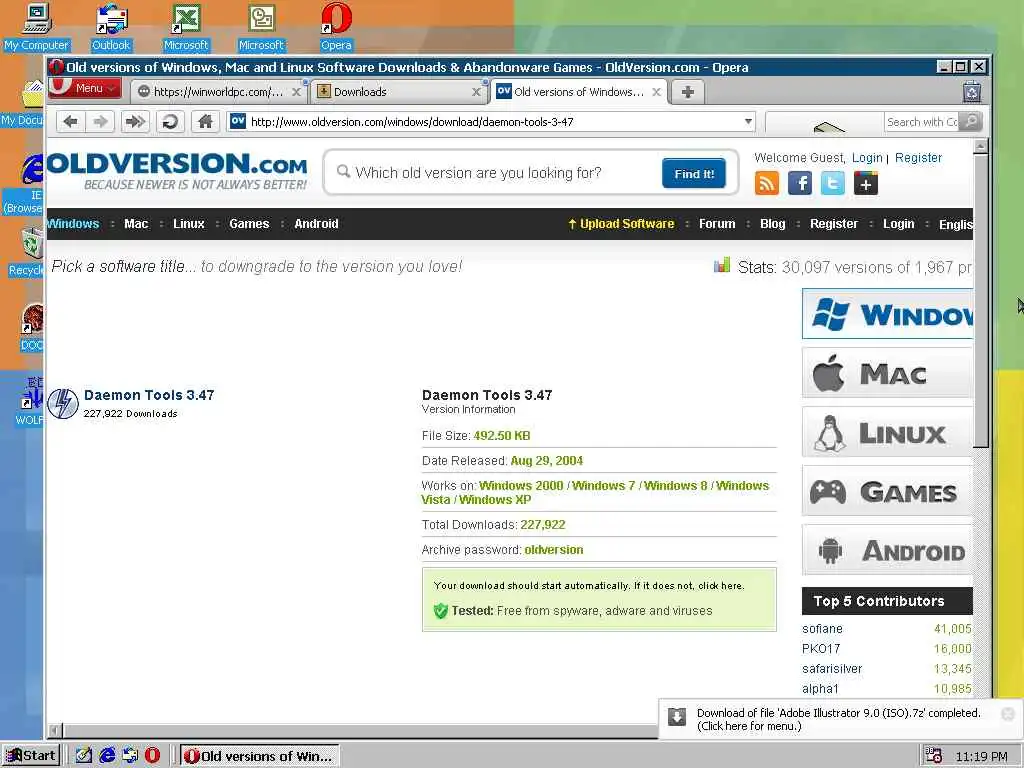This screenshot has width=1024, height=768.
Task: Click the Windows 7 compatibility link
Action: (x=603, y=486)
